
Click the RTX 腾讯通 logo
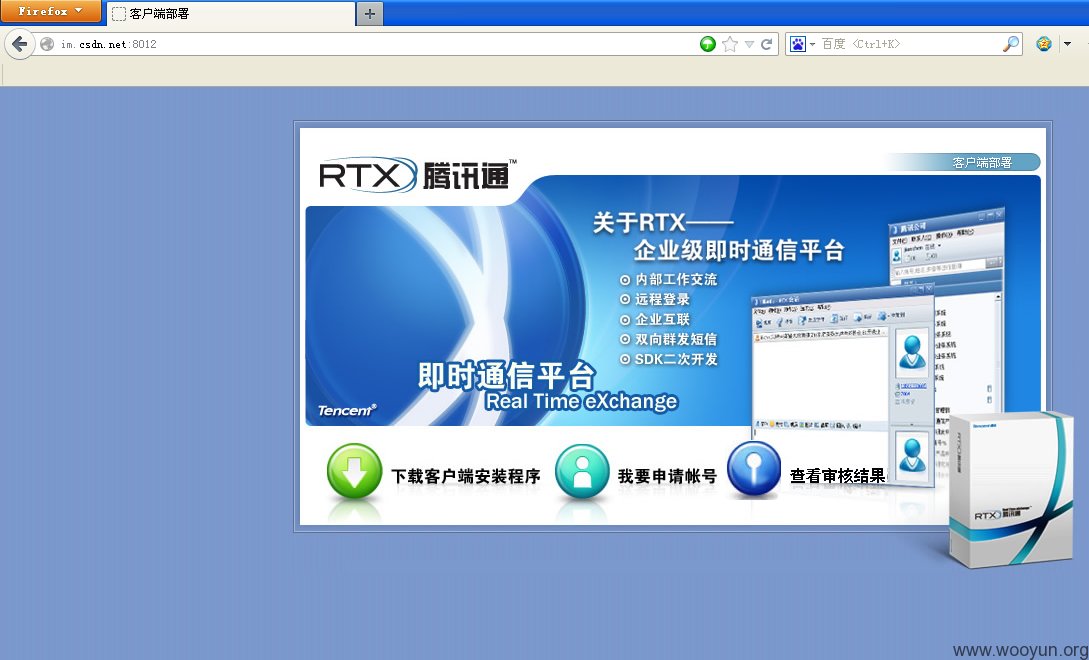coord(417,174)
